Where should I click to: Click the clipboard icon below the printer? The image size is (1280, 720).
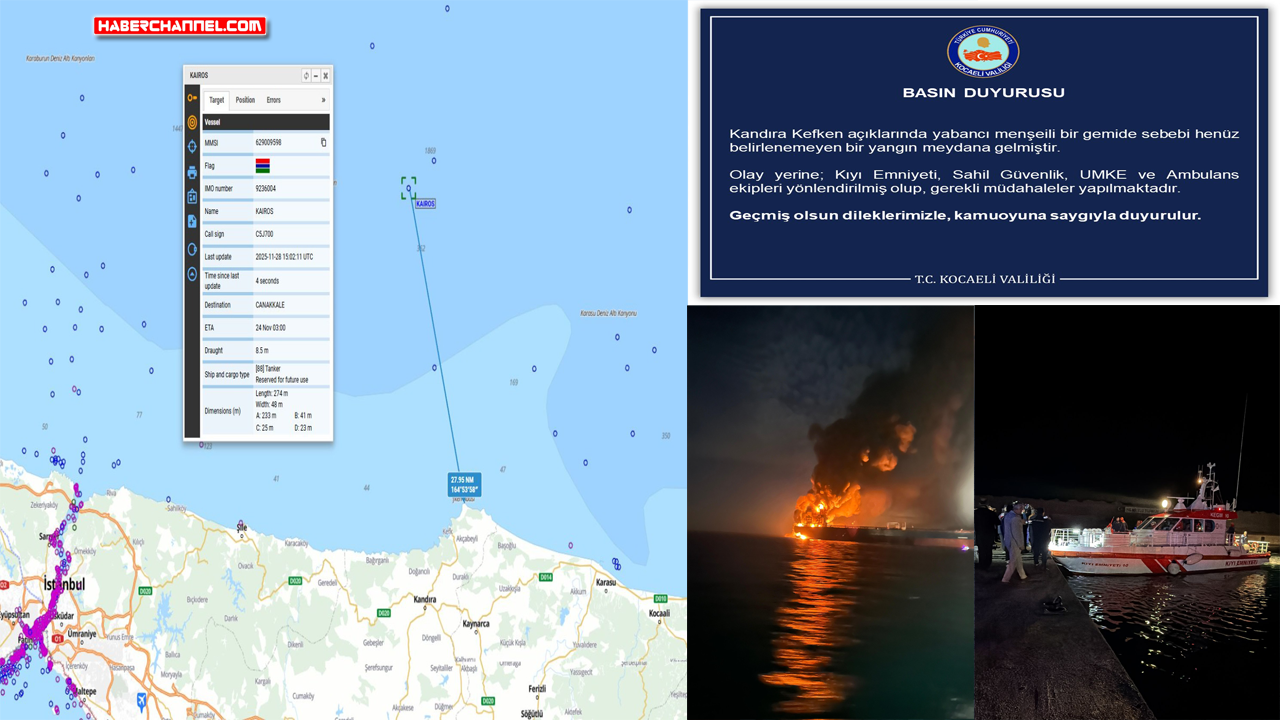192,197
